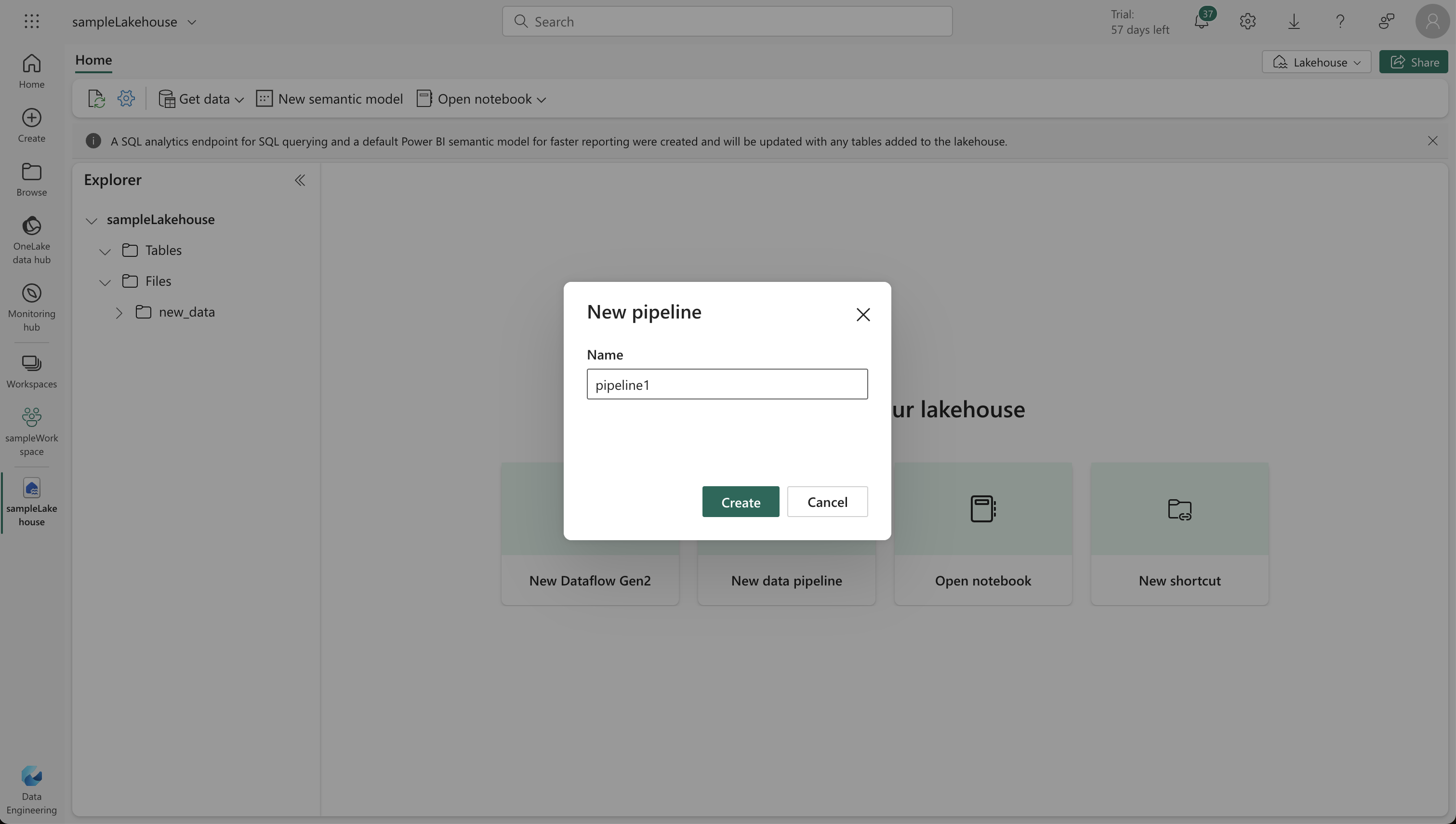1456x824 pixels.
Task: Open the Lakehouse mode switcher dropdown
Action: pos(1316,62)
